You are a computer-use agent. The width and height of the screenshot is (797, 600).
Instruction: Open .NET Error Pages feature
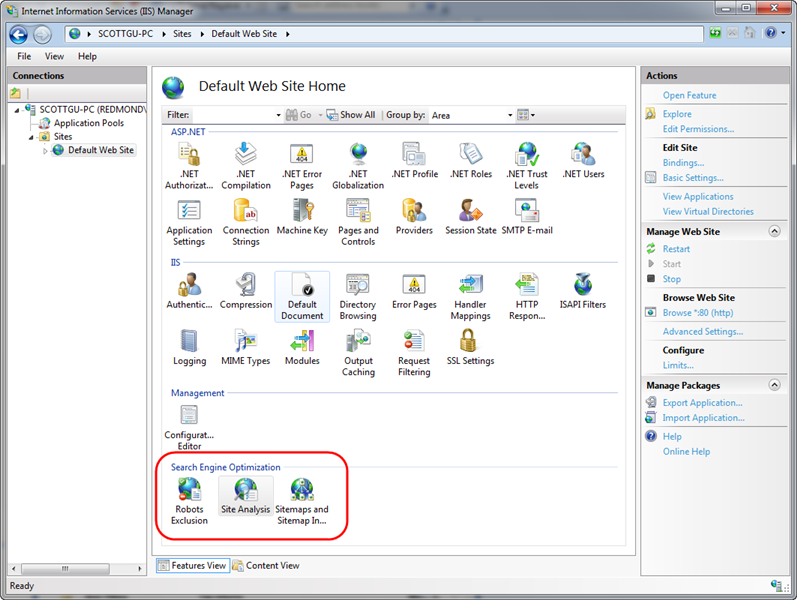(302, 166)
